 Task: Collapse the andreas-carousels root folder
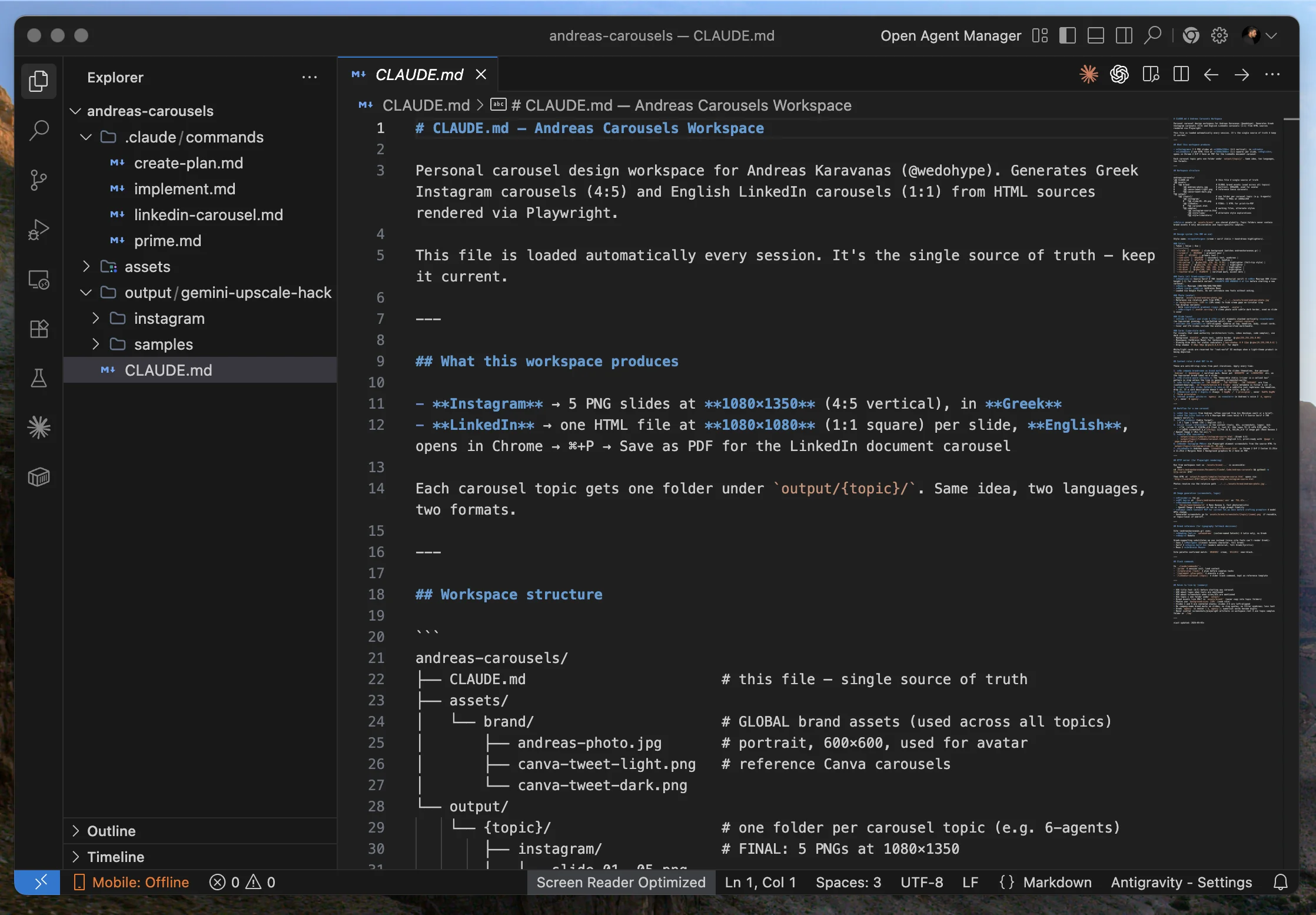tap(75, 111)
